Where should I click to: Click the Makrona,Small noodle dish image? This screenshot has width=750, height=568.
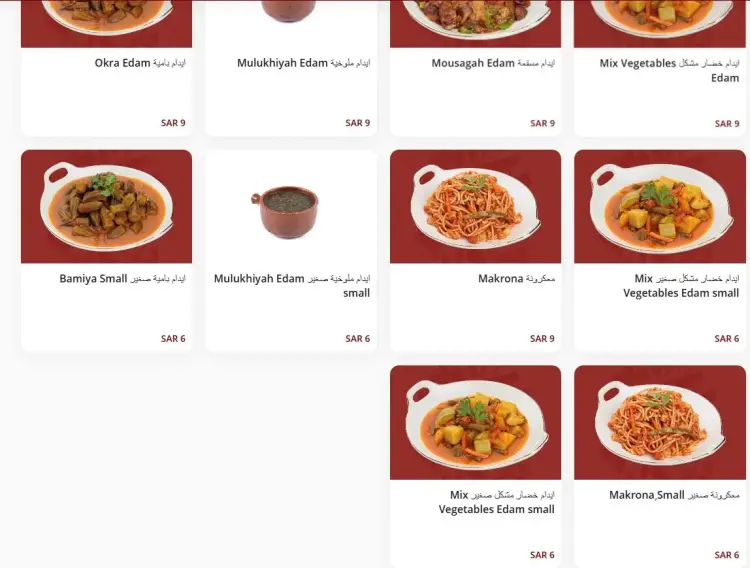pyautogui.click(x=660, y=423)
